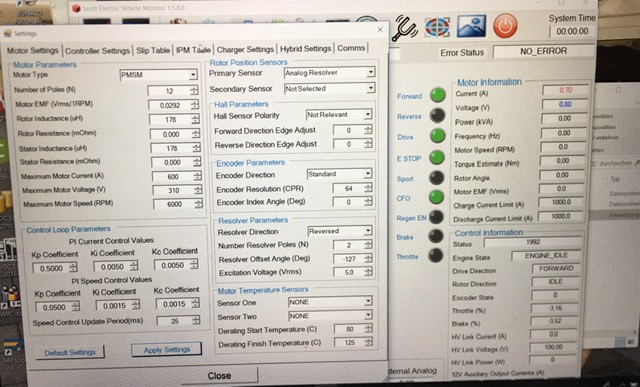Open the Resolver Direction dropdown
This screenshot has width=640, height=387.
pyautogui.click(x=340, y=231)
